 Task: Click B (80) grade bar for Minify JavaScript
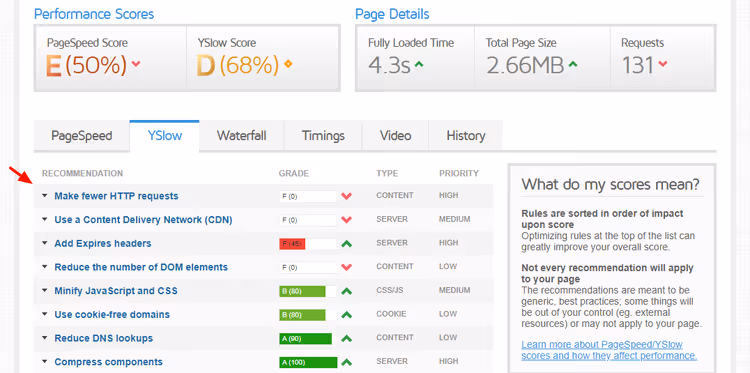(308, 291)
